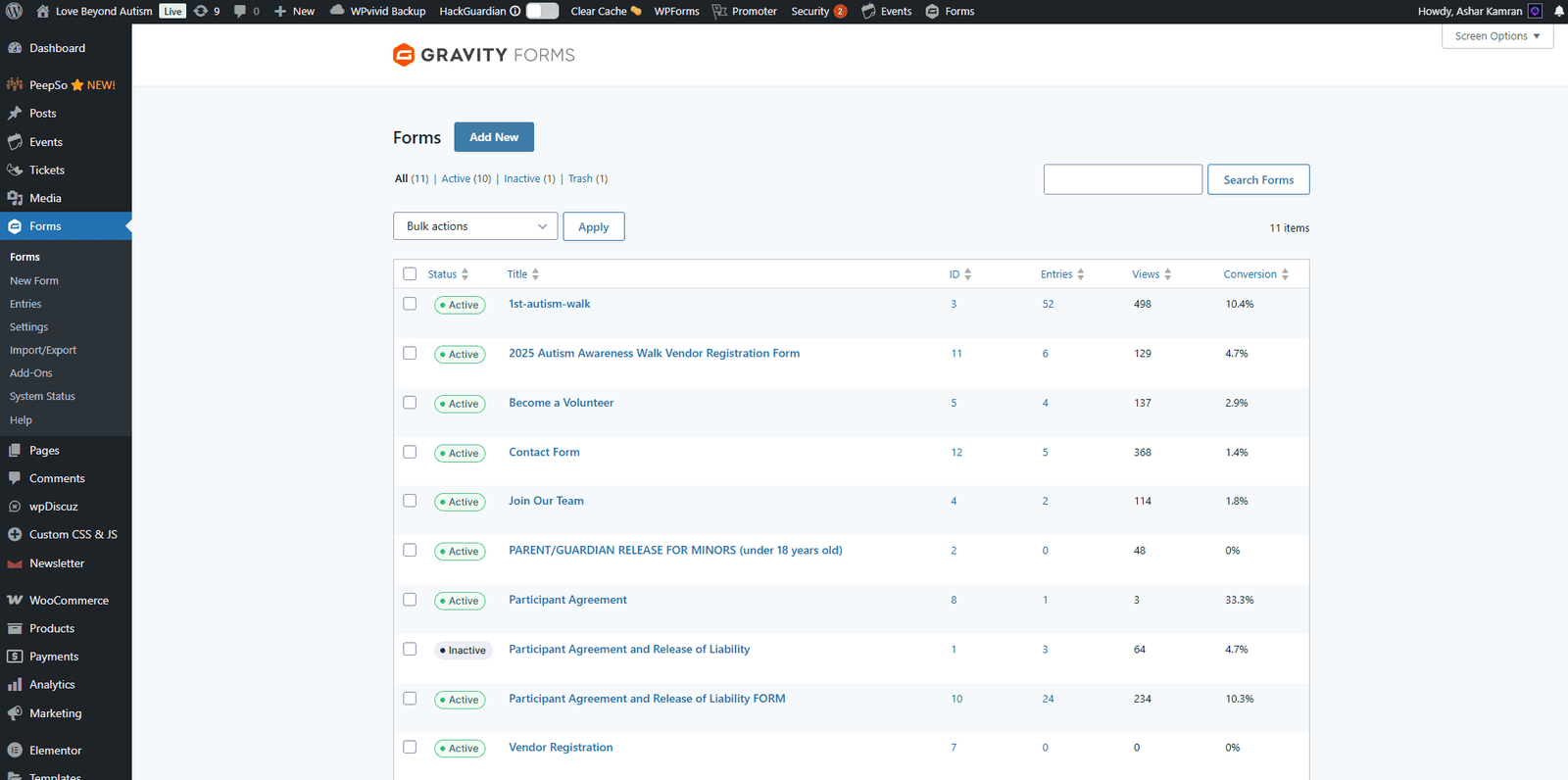Viewport: 1568px width, 780px height.
Task: Show the Trash (1) forms filter
Action: pos(588,178)
